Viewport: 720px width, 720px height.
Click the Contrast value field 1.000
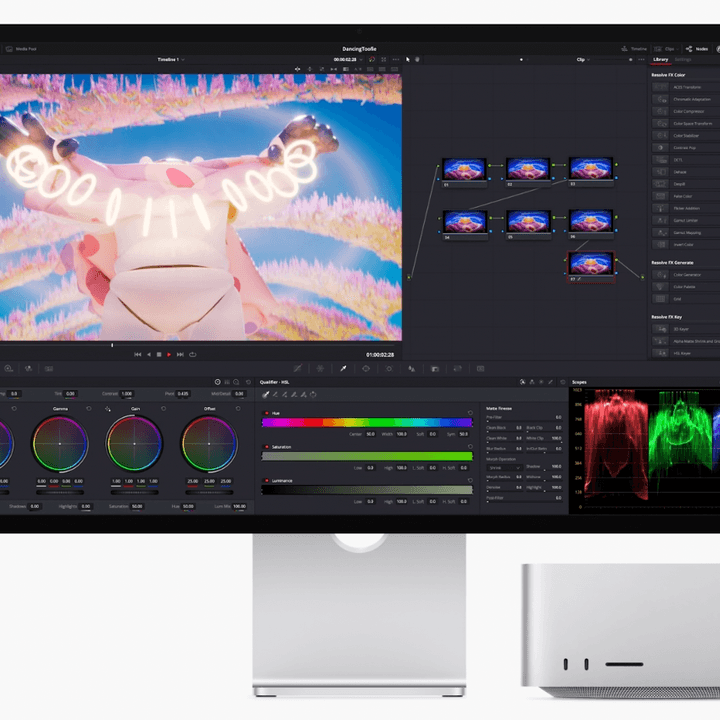[126, 394]
